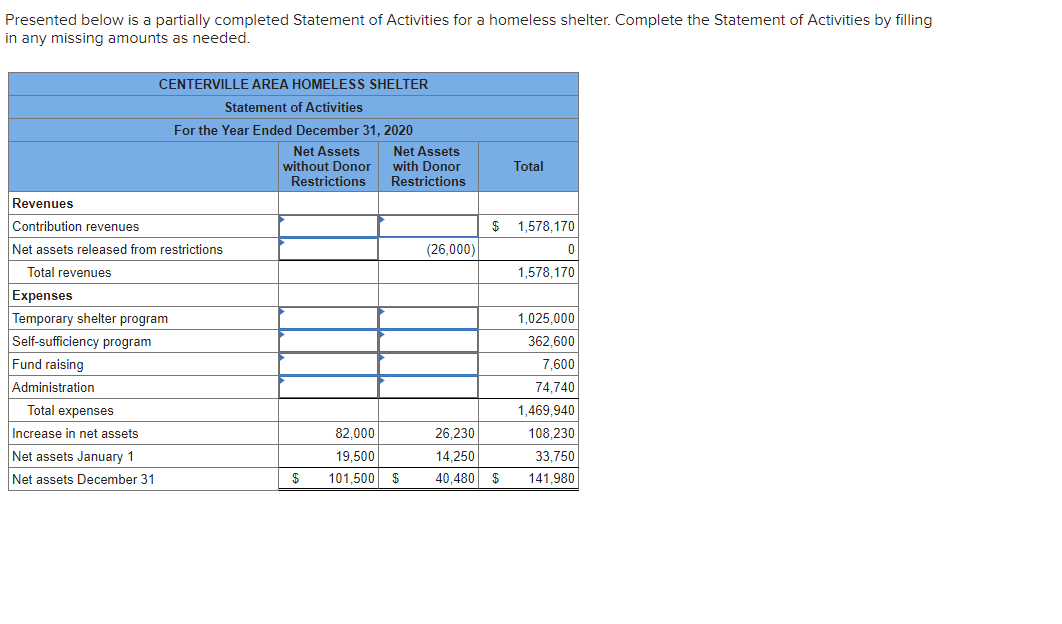Click Fund raising without donor restrictions input

(328, 365)
